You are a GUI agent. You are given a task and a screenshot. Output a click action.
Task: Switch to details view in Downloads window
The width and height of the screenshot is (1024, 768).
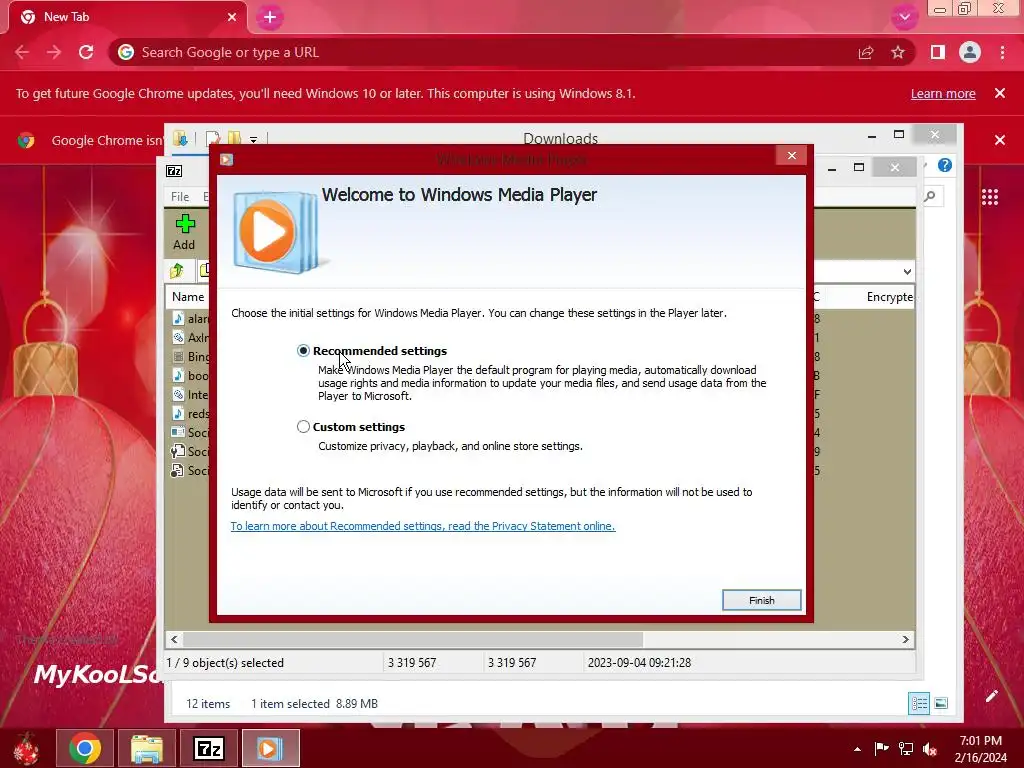(919, 703)
